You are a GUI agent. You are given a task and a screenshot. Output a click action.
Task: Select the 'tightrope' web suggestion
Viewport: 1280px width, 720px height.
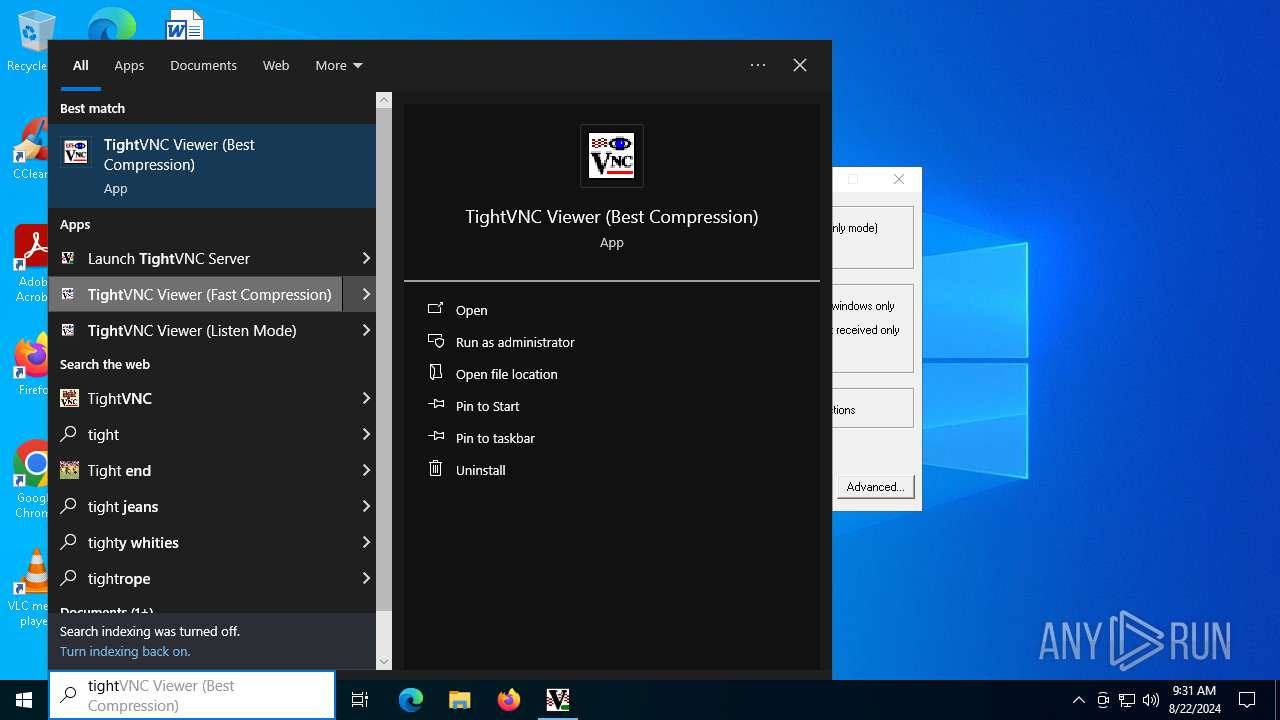tap(196, 578)
